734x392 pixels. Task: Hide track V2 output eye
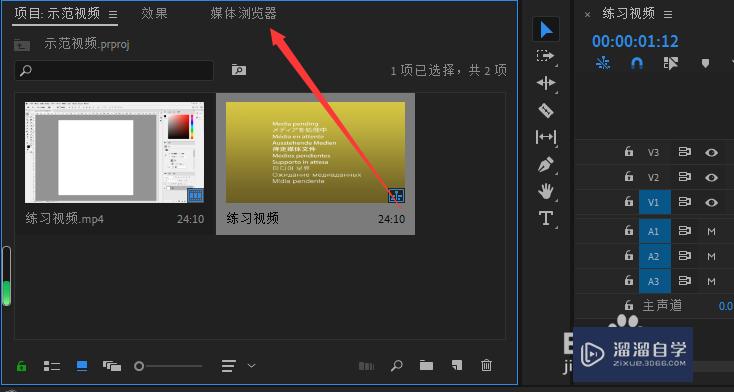pyautogui.click(x=711, y=178)
